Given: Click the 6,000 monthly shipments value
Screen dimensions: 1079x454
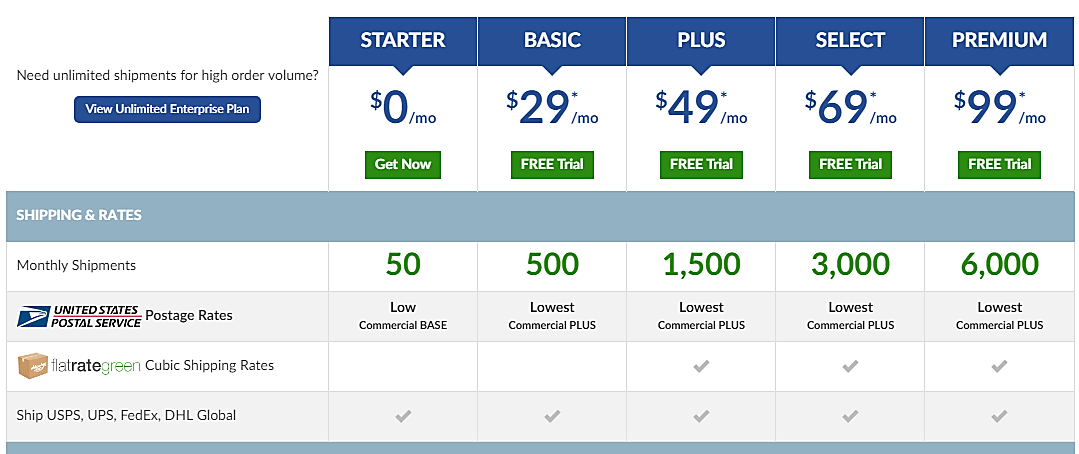Looking at the screenshot, I should pyautogui.click(x=999, y=265).
